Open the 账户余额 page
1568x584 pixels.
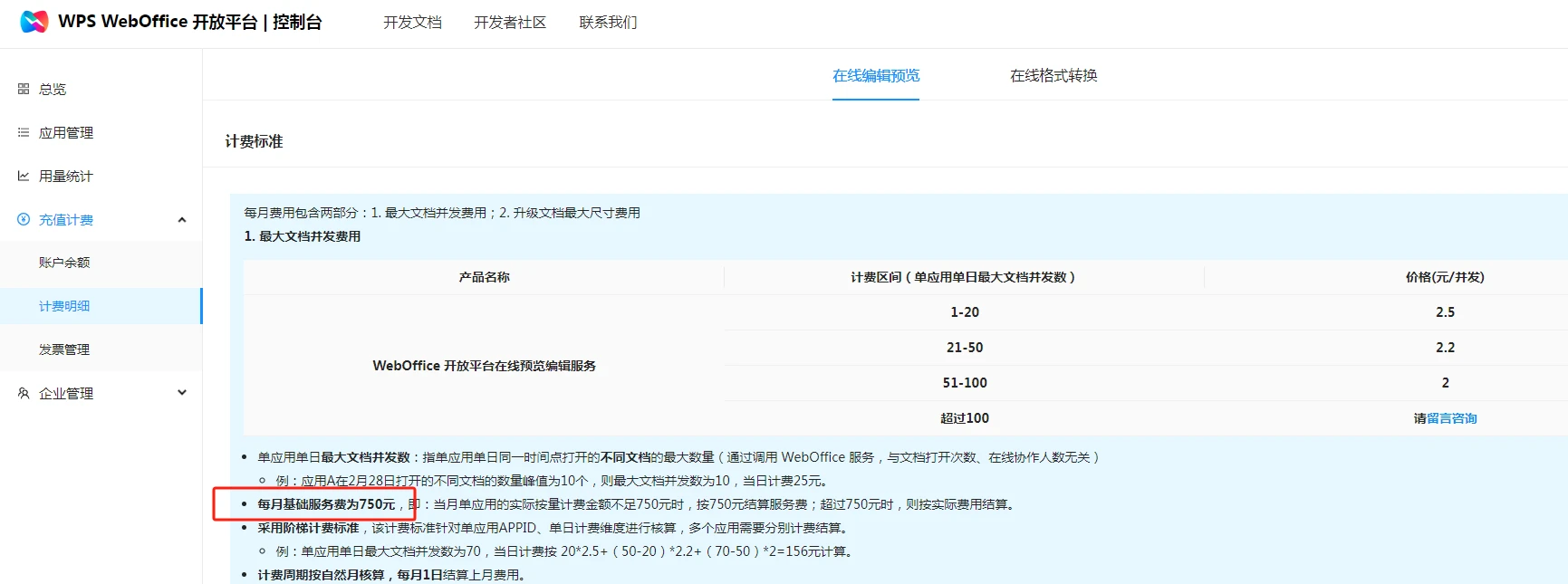coord(64,263)
